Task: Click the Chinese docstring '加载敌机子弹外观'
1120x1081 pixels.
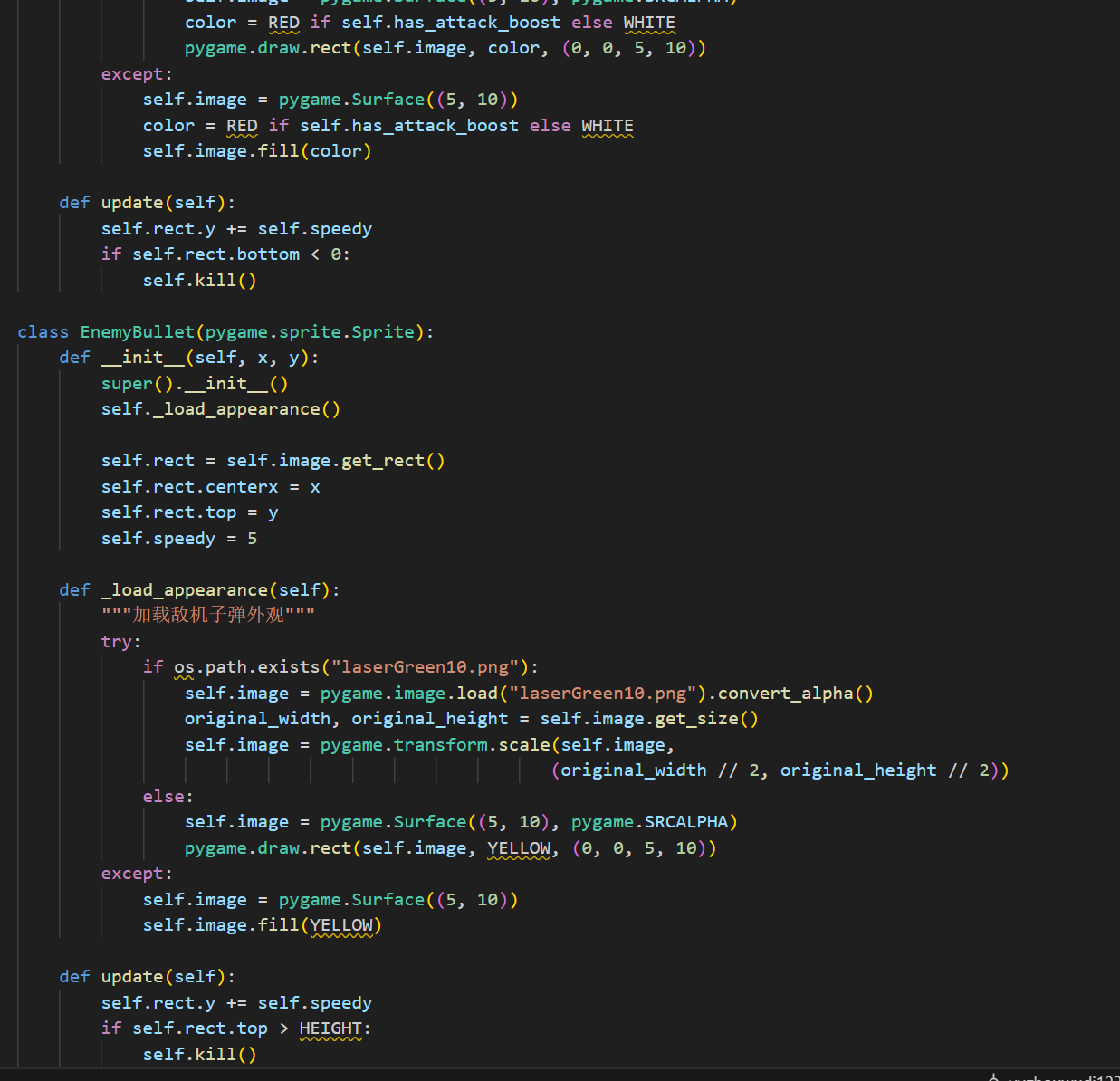Action: tap(208, 616)
